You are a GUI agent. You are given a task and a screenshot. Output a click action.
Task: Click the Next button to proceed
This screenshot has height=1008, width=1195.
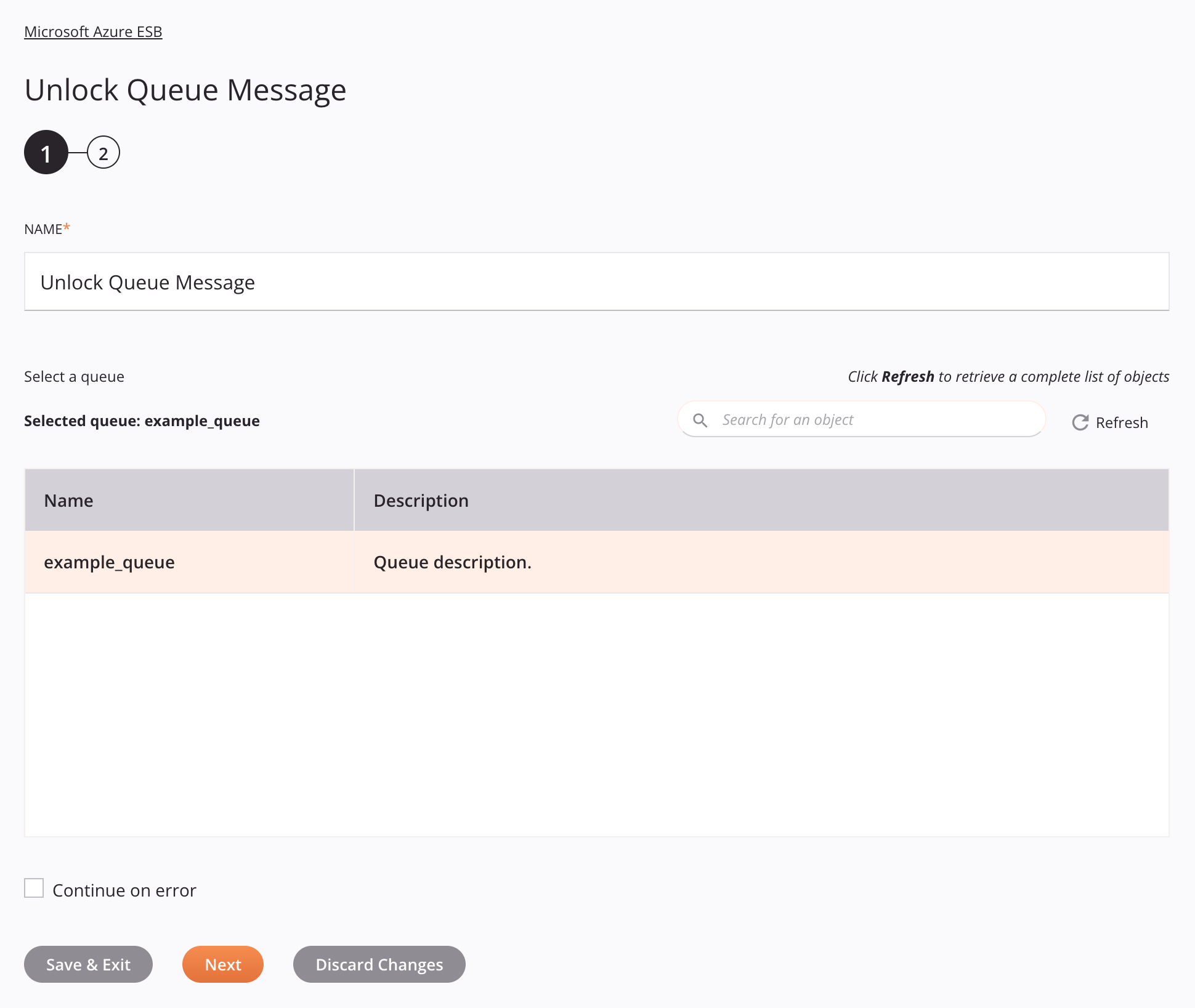[222, 964]
